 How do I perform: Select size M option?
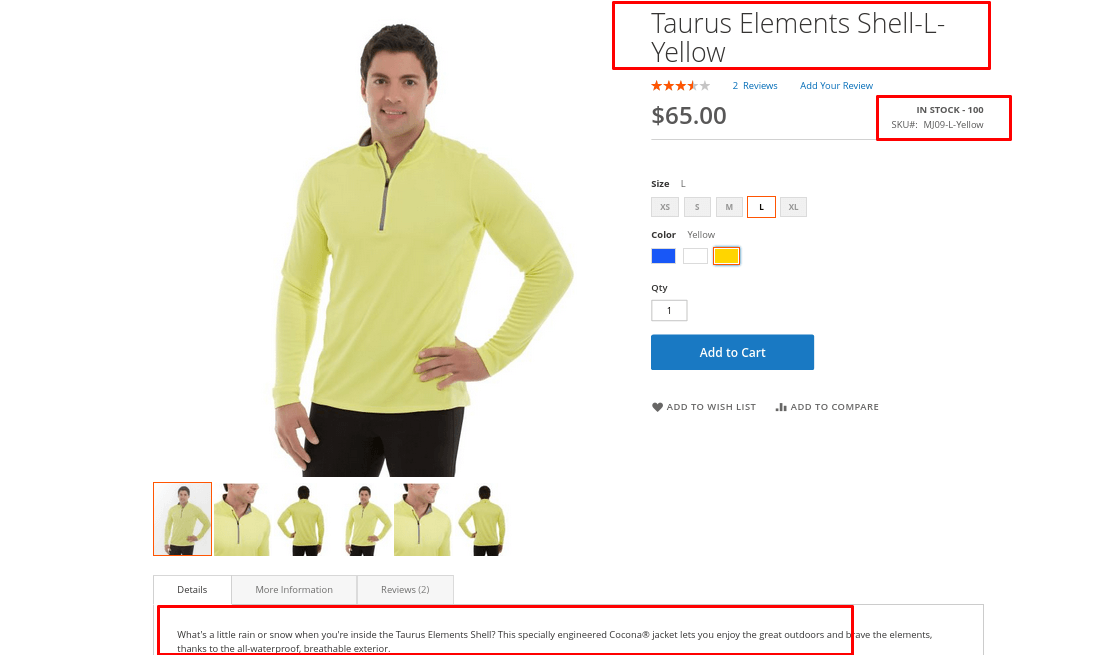pyautogui.click(x=729, y=207)
